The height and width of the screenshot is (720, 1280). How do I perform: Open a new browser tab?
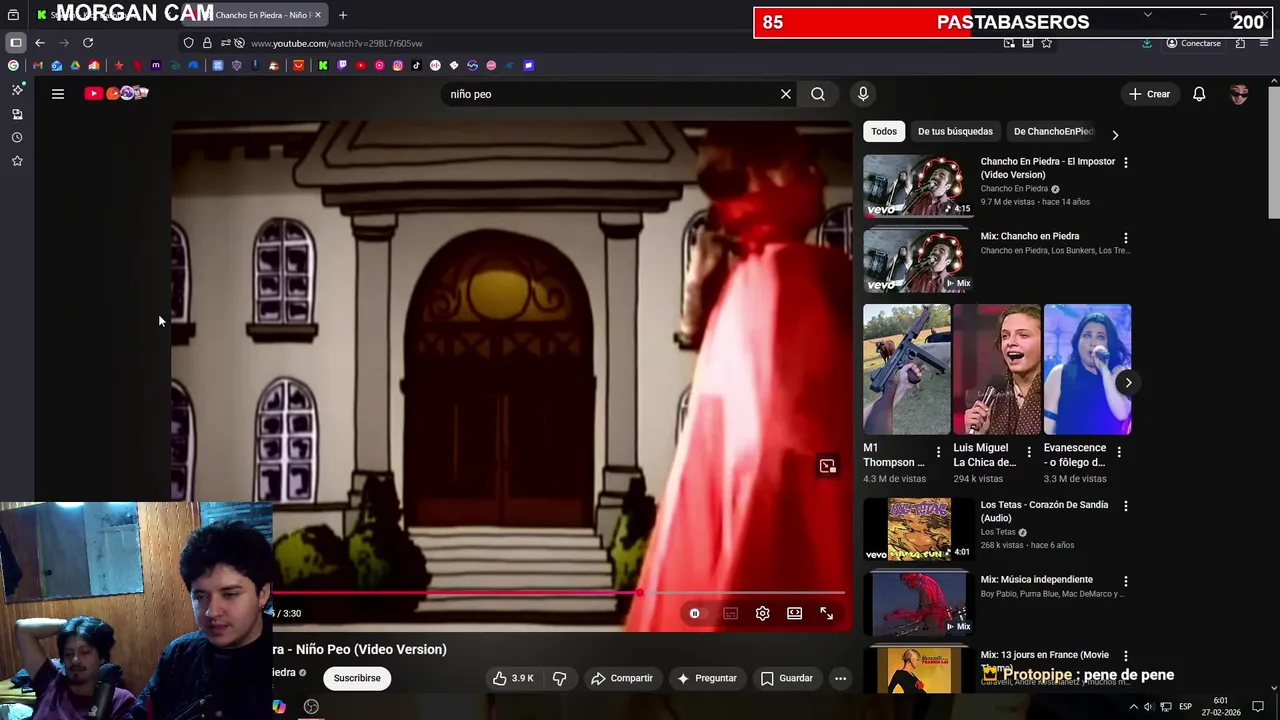[x=343, y=15]
